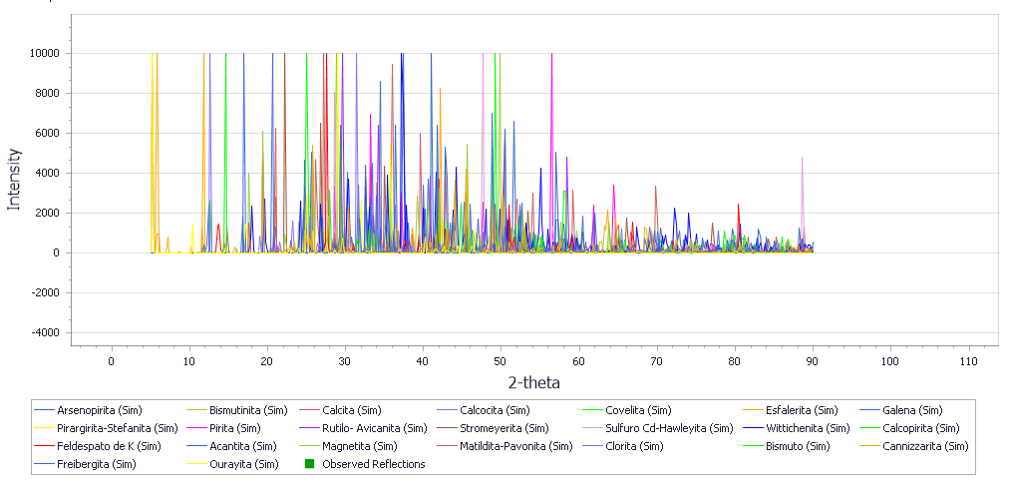Select Ourayita (Sim) in the legend
1012x490 pixels.
[x=243, y=464]
